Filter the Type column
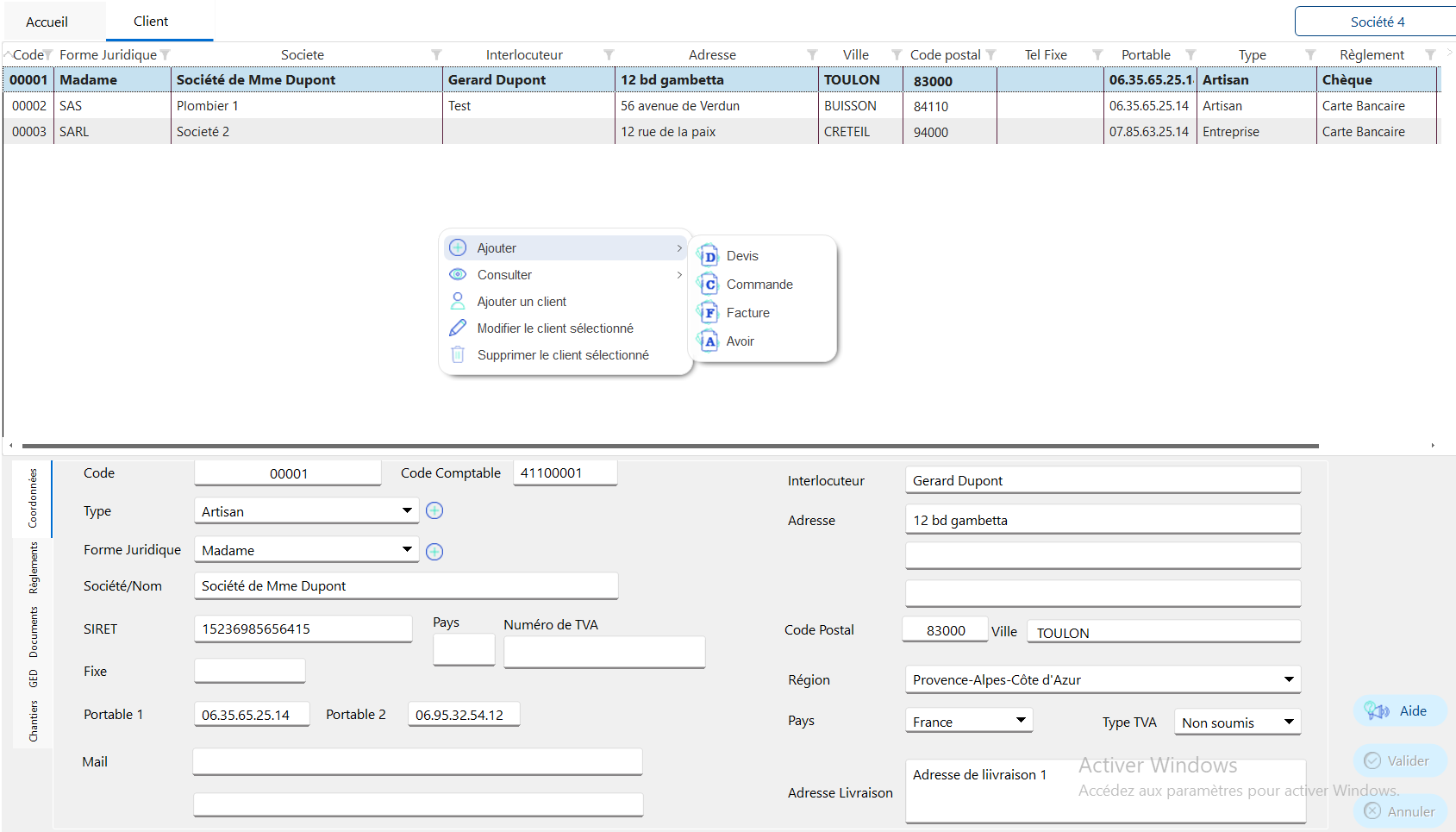 point(1310,54)
